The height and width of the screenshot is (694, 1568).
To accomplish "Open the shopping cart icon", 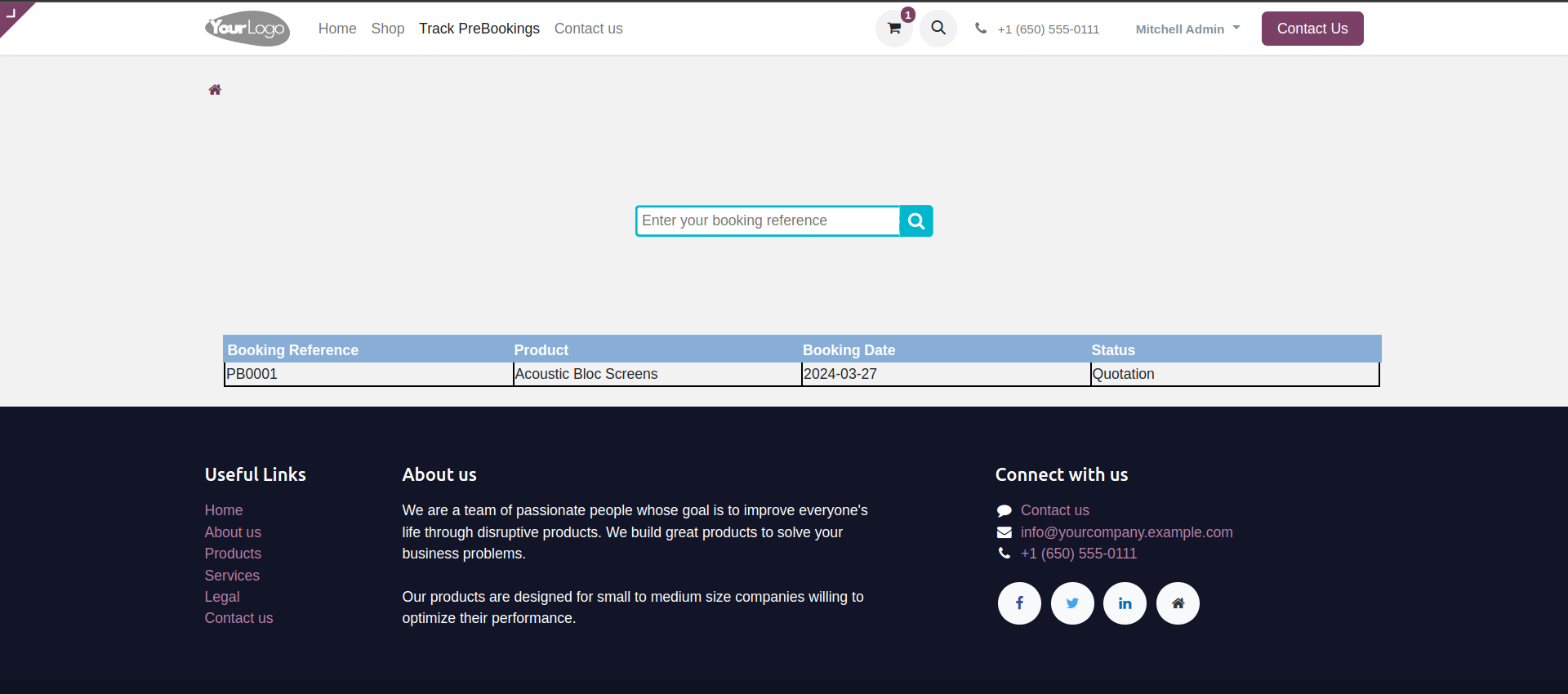I will pyautogui.click(x=894, y=29).
